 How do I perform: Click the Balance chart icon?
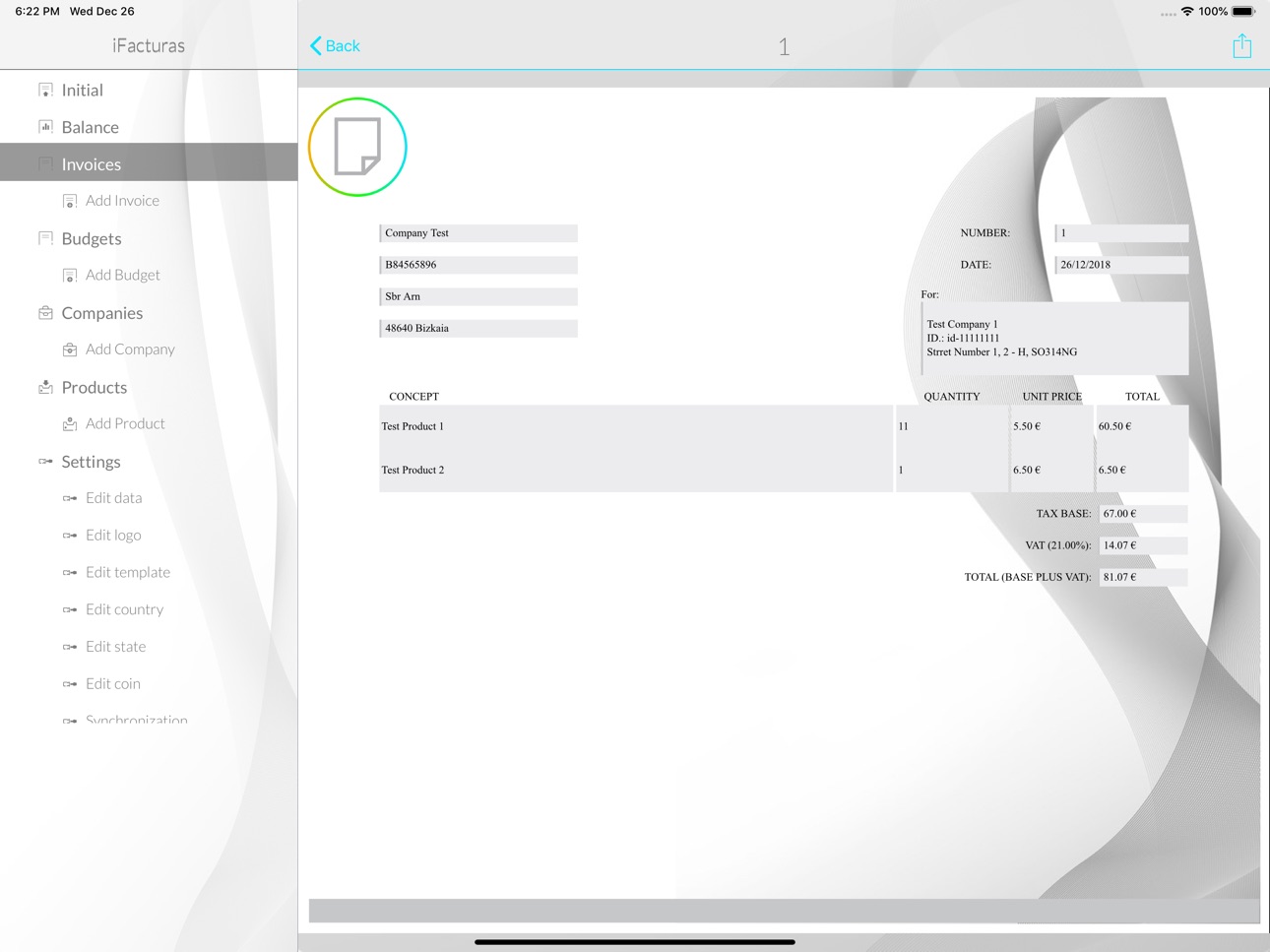(x=45, y=127)
